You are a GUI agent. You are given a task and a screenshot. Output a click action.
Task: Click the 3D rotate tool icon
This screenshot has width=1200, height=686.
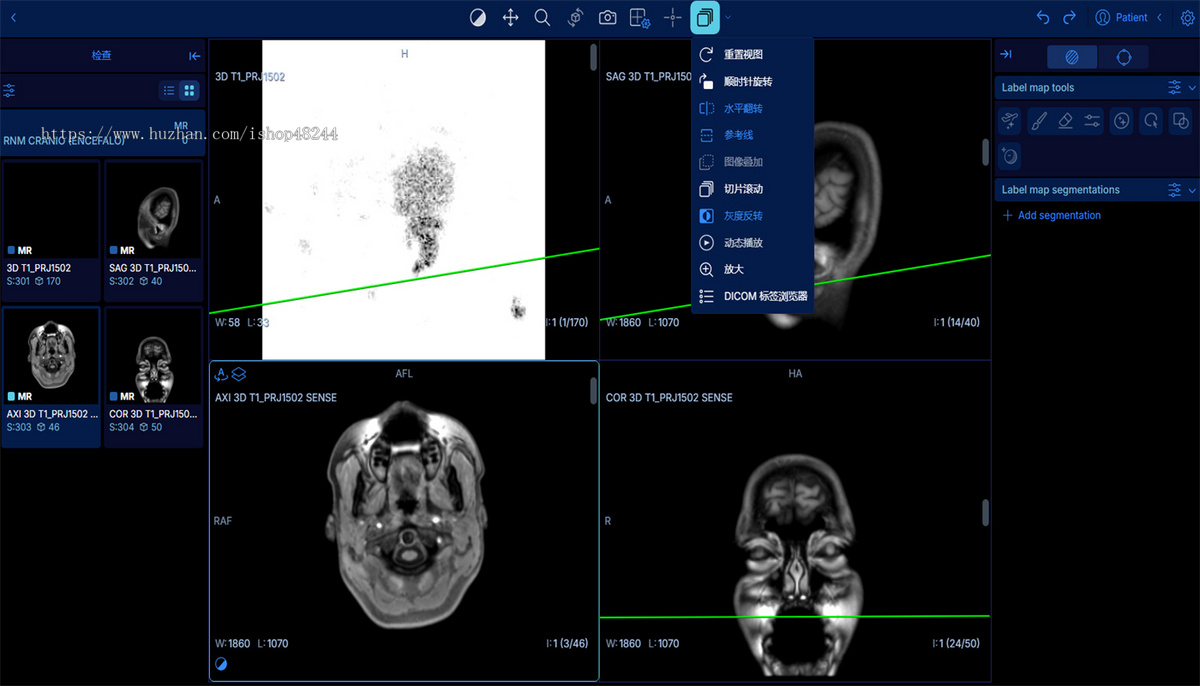(575, 18)
